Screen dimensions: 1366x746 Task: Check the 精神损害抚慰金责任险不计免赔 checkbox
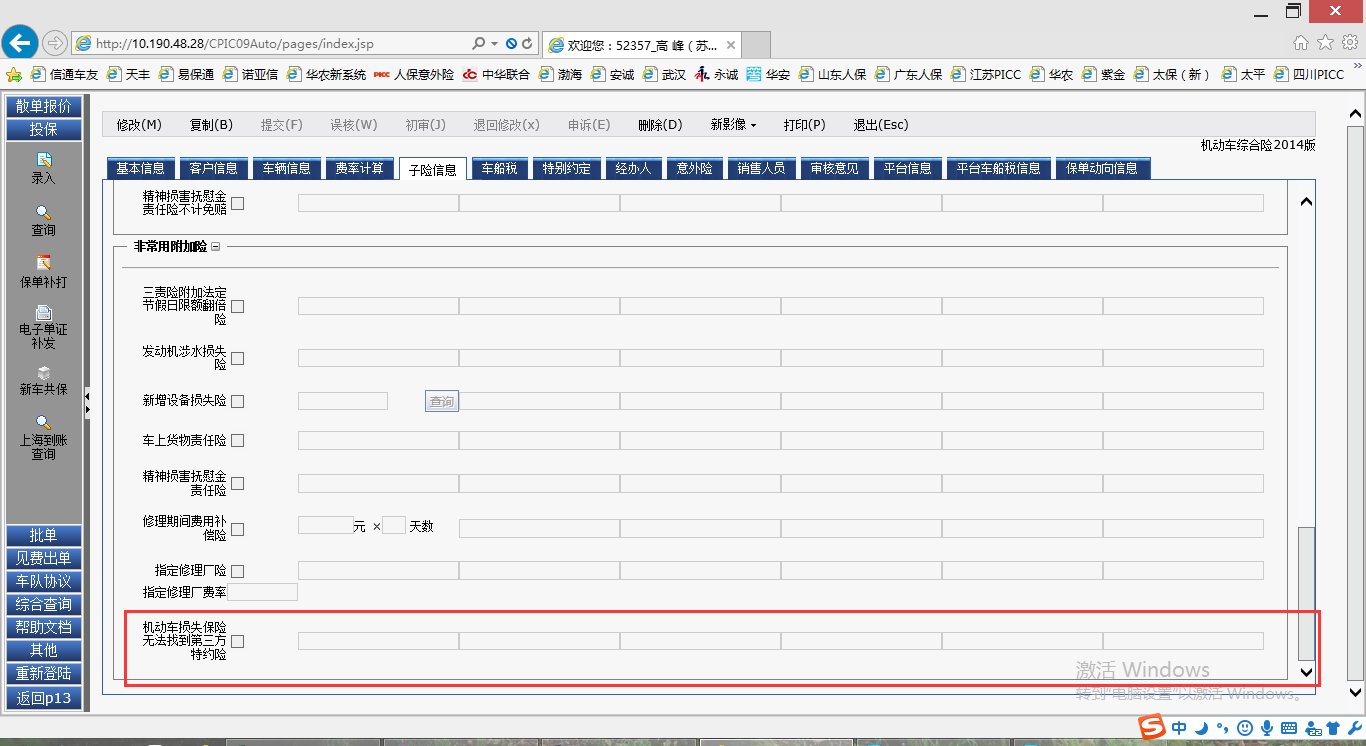click(x=238, y=203)
